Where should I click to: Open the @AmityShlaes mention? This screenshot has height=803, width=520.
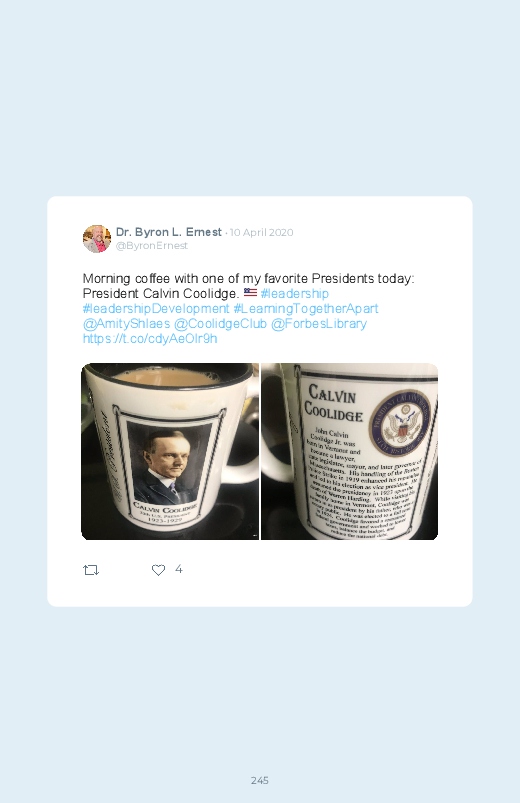click(x=126, y=324)
